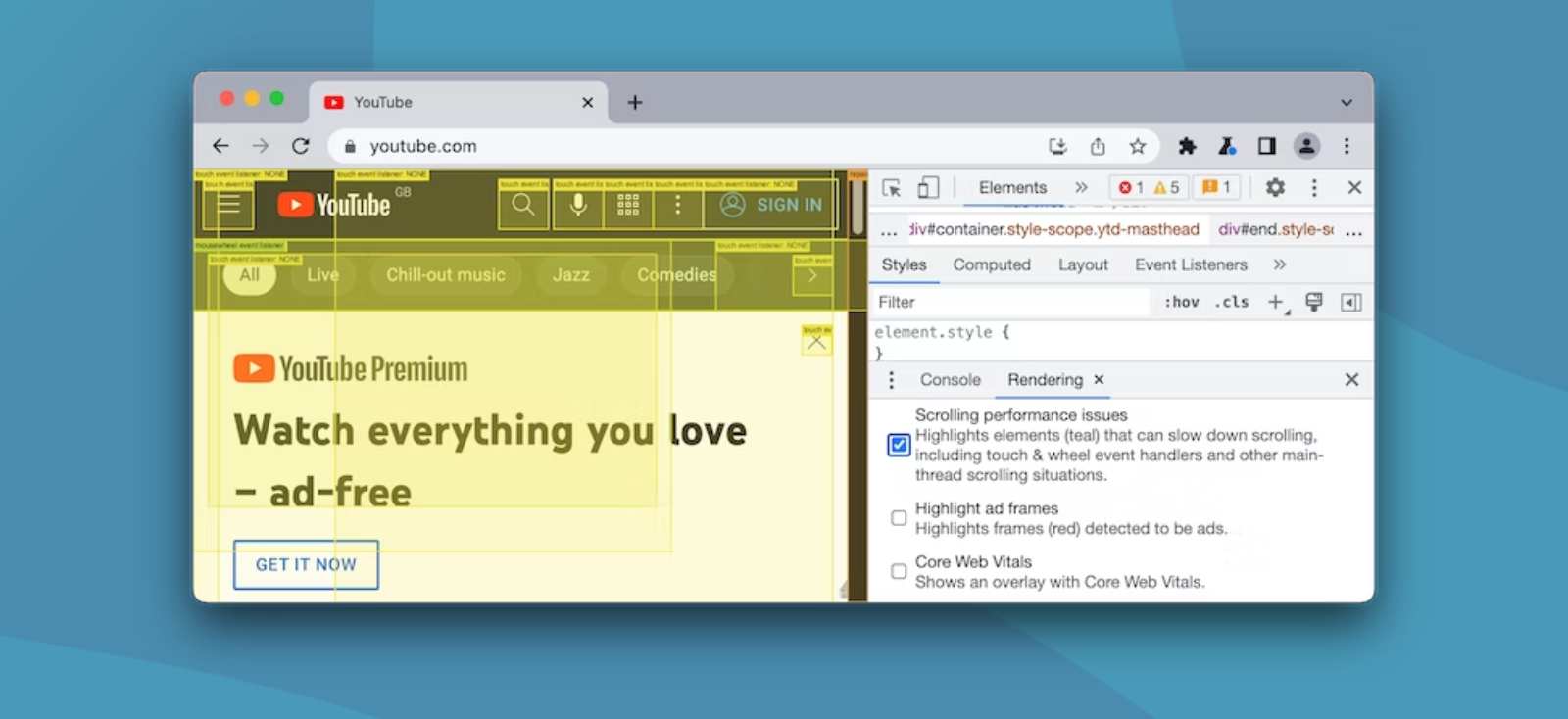Toggle the rendering emulations paintbrush icon
The image size is (1568, 719).
pos(1314,303)
